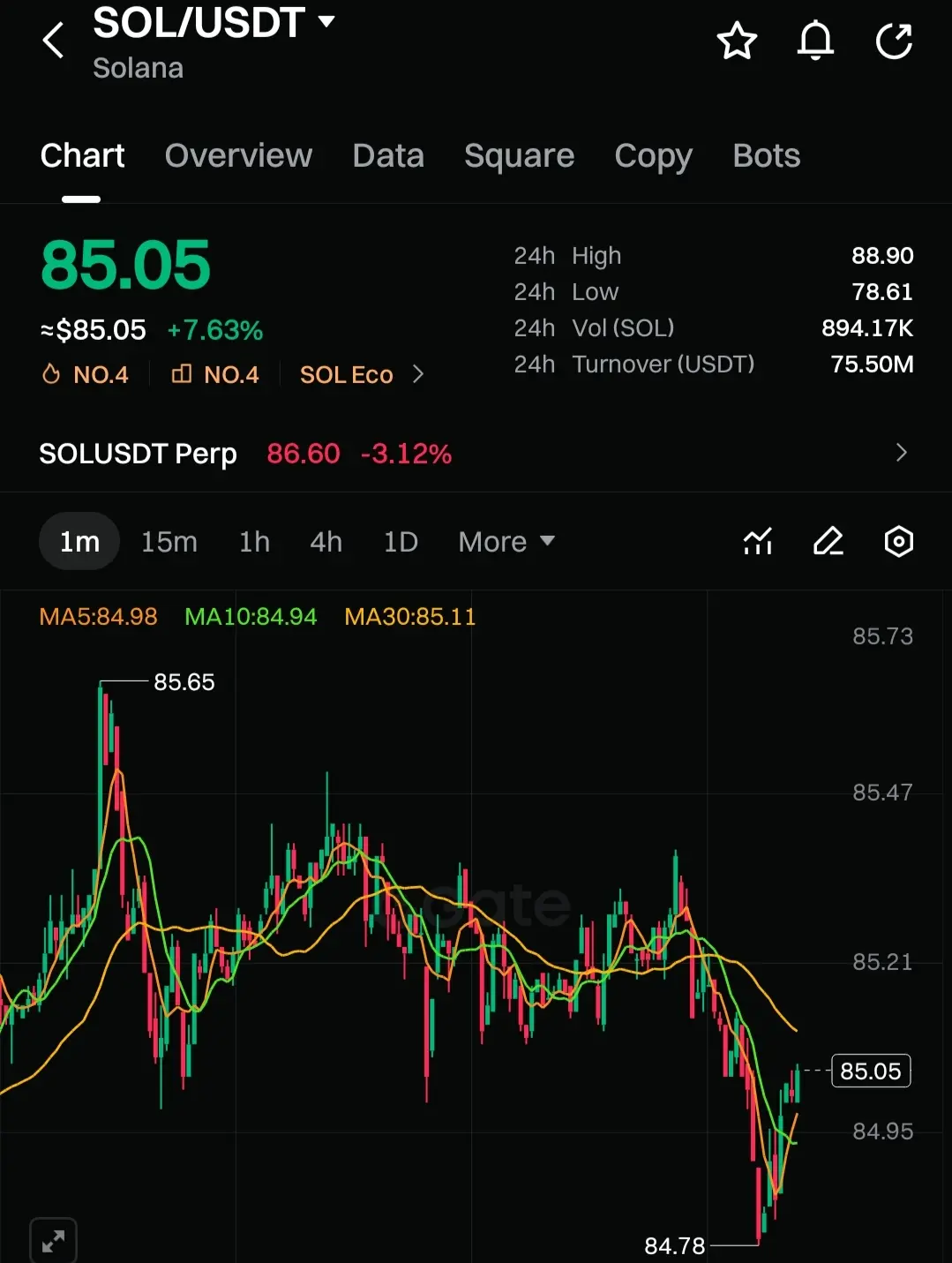Screen dimensions: 952x1263
Task: Tap the cube icon beside second NO.4 rank
Action: pos(181,374)
